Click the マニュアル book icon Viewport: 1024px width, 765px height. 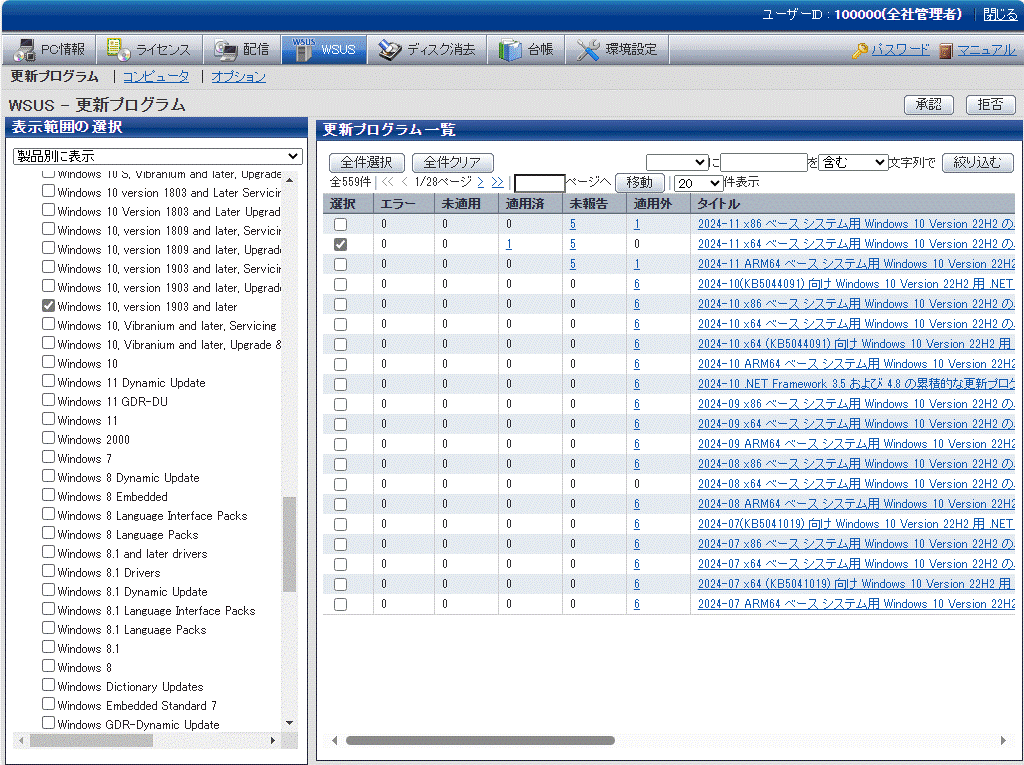(x=946, y=50)
